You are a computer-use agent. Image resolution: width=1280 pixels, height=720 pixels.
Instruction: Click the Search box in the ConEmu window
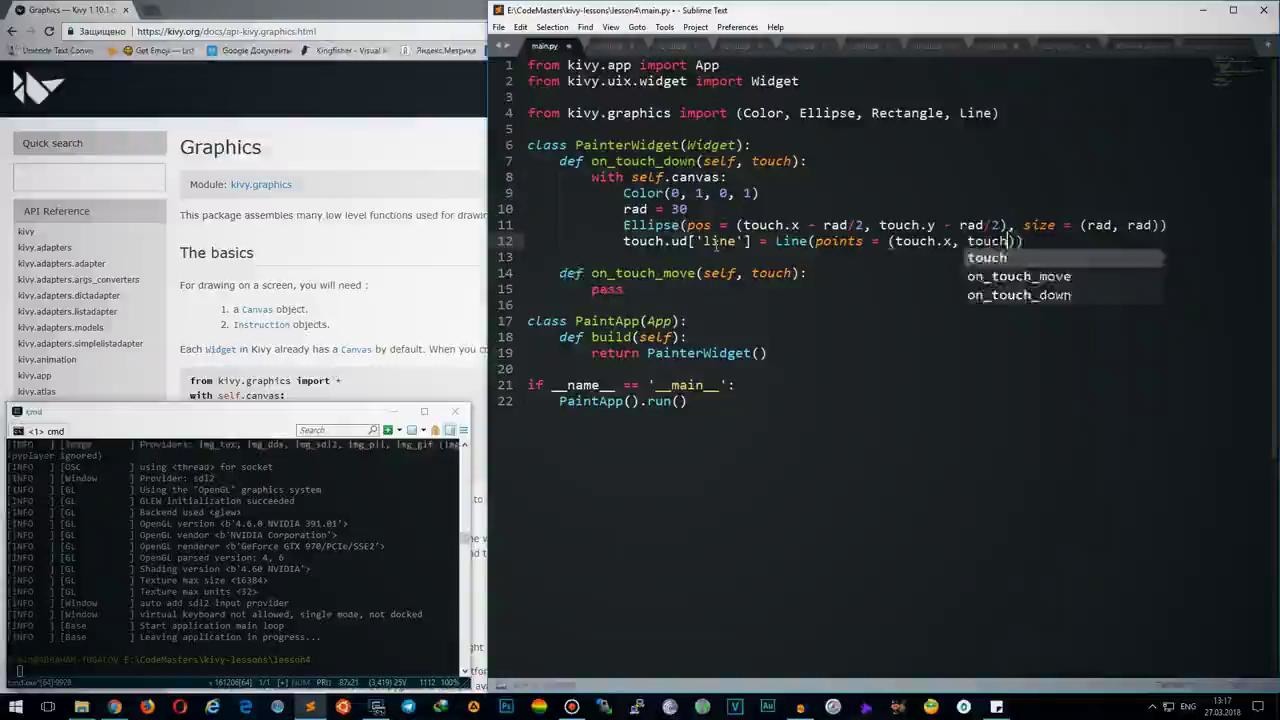point(337,430)
